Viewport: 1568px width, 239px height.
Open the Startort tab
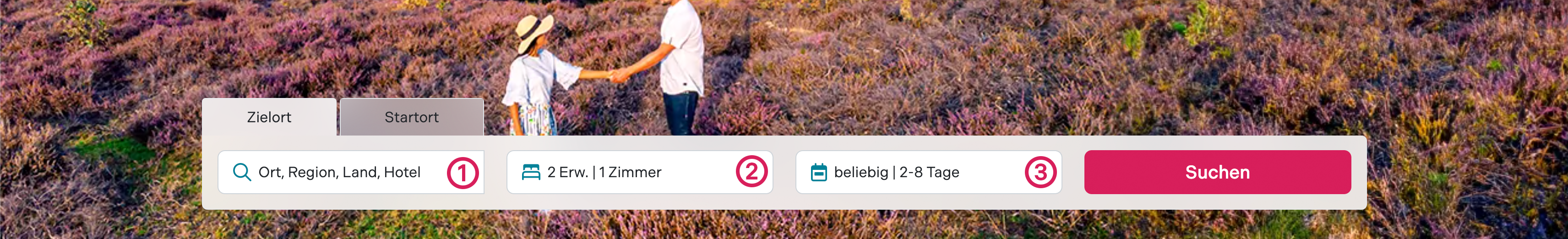point(412,117)
